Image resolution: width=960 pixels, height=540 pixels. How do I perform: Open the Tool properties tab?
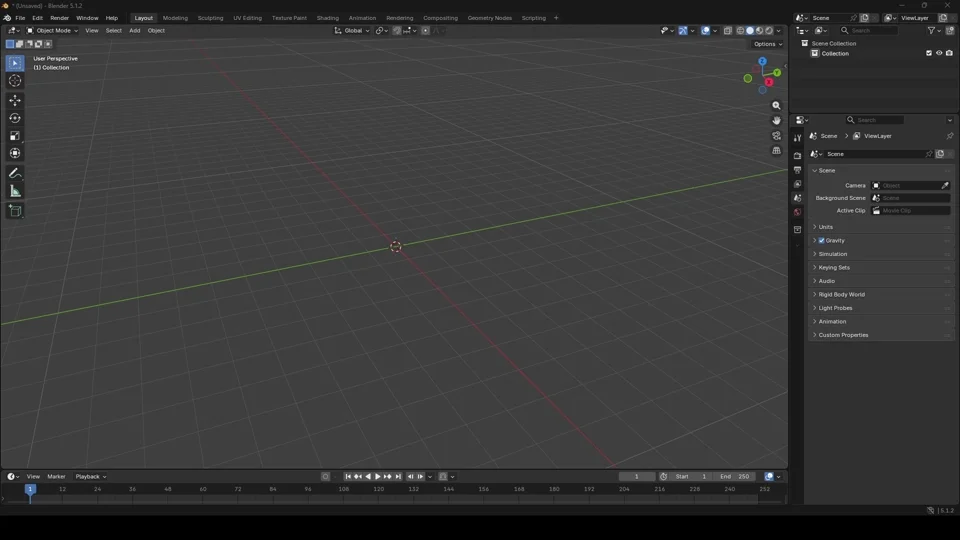pyautogui.click(x=797, y=138)
